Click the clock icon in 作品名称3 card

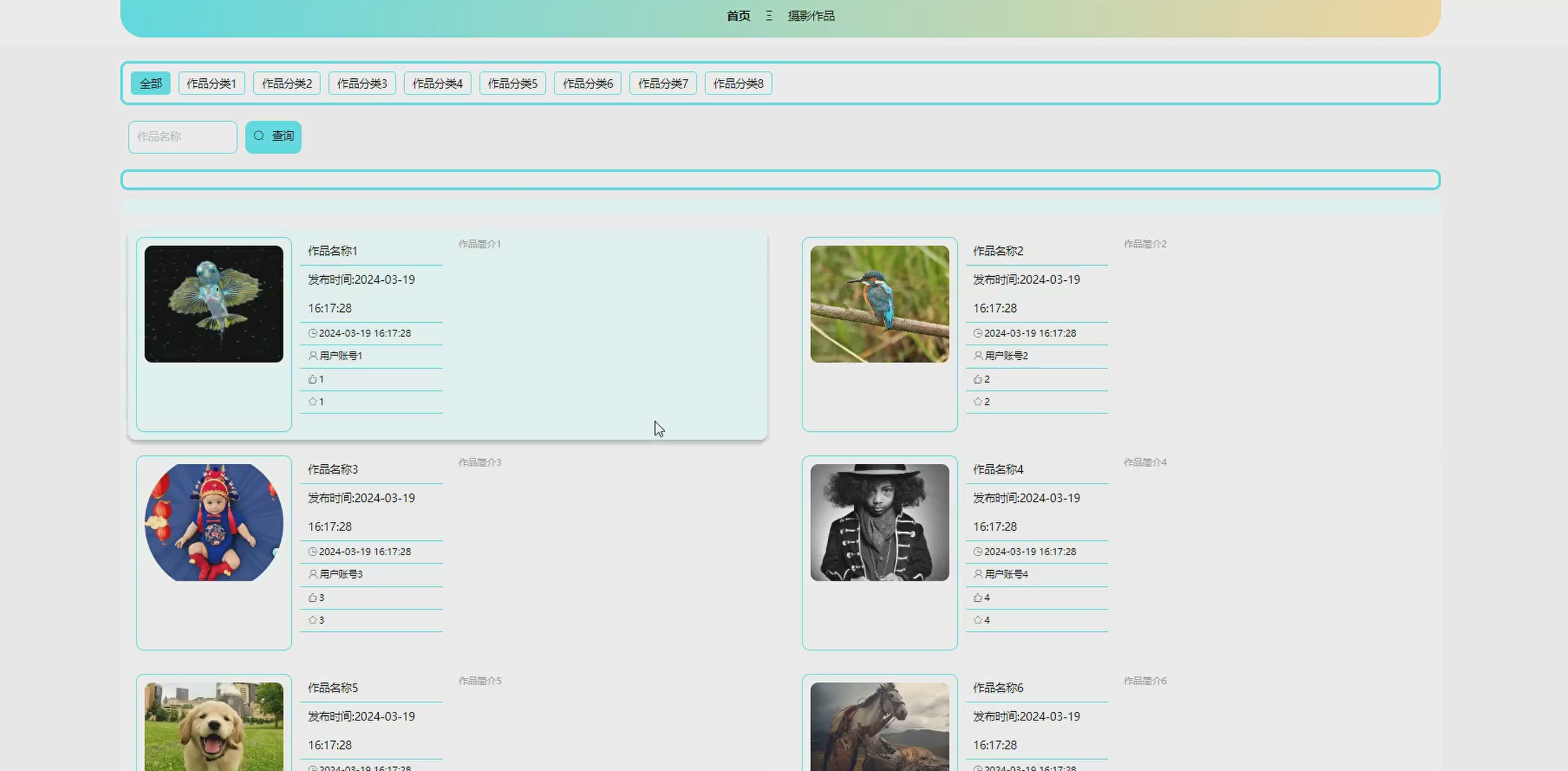click(x=312, y=552)
